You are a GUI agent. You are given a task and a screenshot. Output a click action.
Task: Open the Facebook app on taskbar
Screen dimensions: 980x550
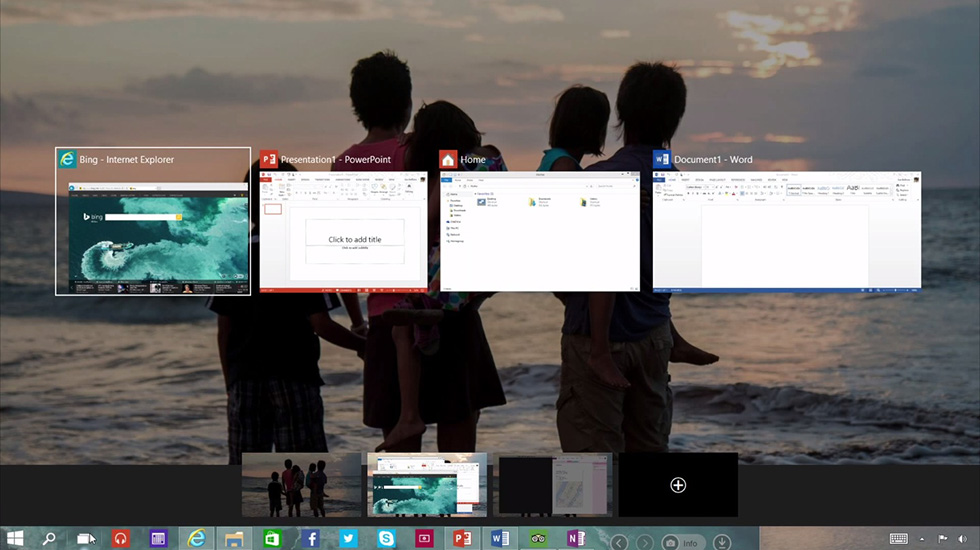(x=311, y=538)
